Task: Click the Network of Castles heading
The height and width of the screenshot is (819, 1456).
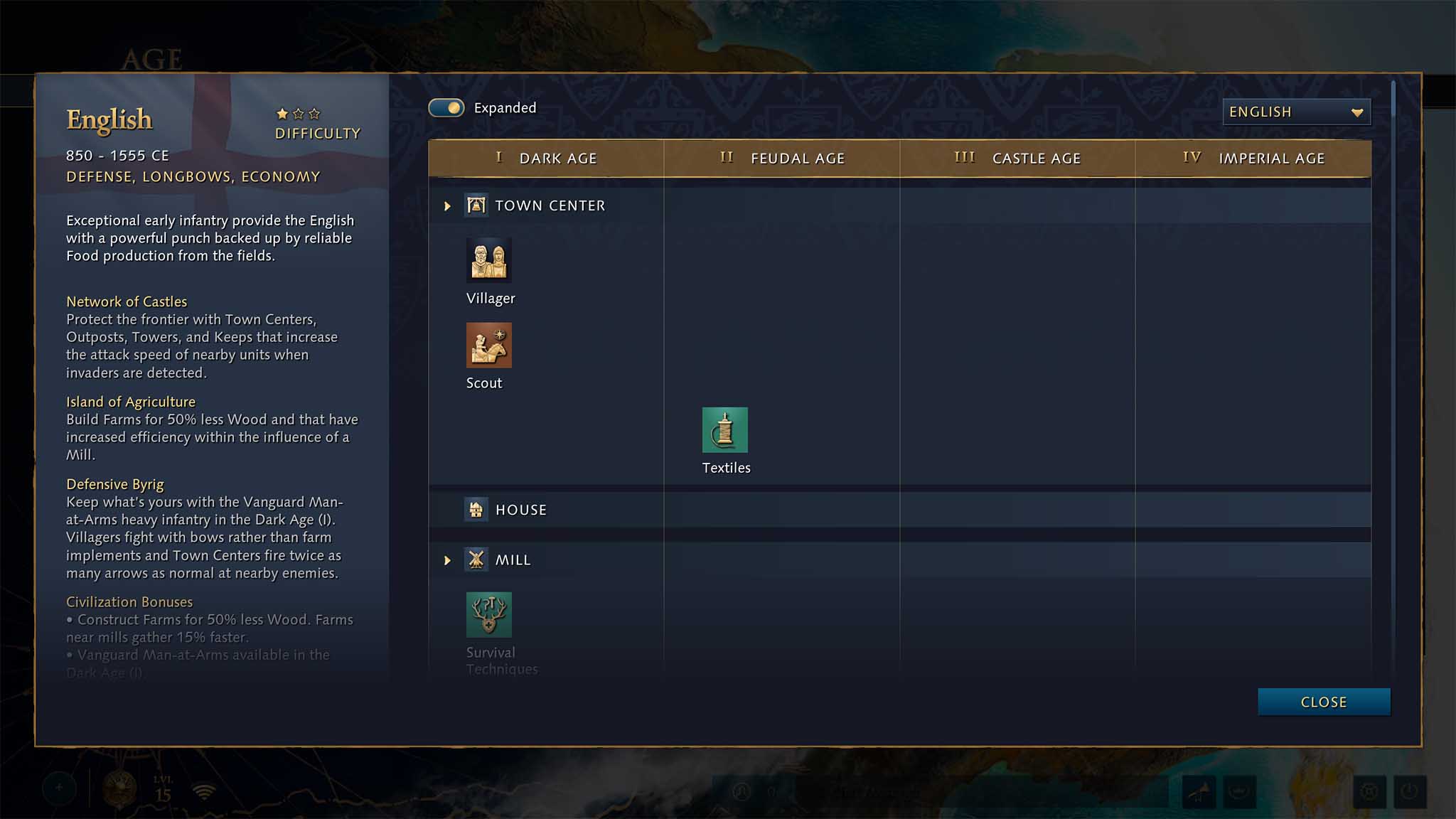Action: 127,301
